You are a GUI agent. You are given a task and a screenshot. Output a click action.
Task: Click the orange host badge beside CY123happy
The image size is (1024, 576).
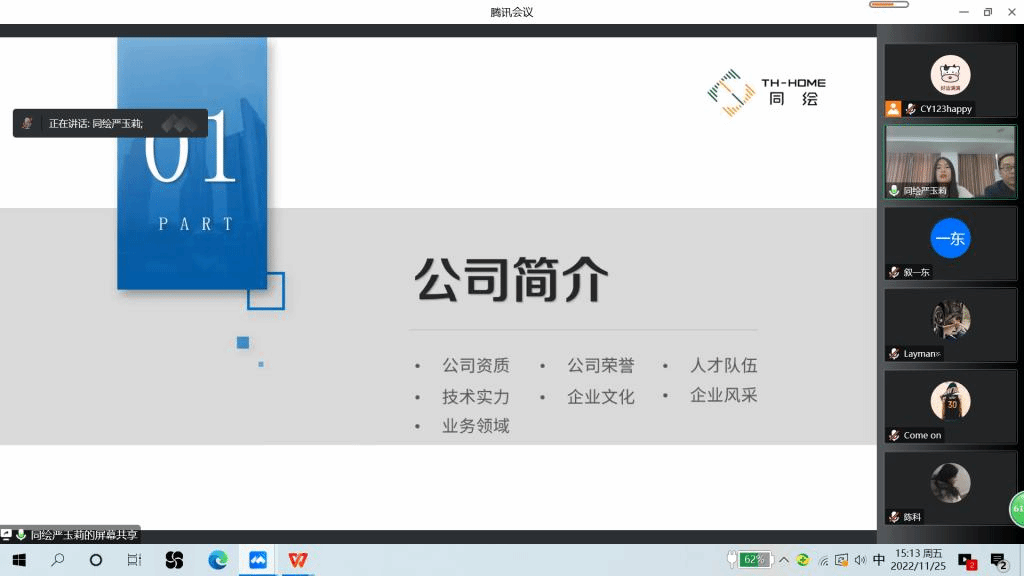893,109
